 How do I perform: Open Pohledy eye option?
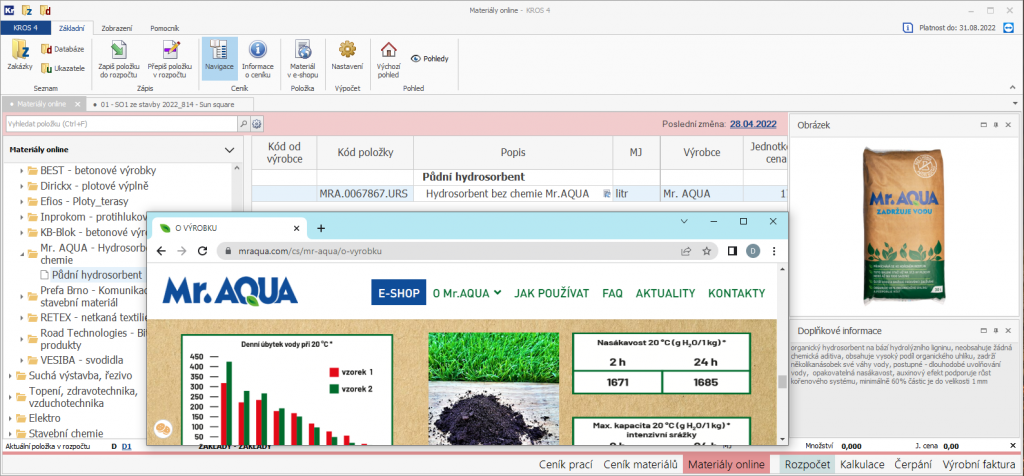click(429, 58)
